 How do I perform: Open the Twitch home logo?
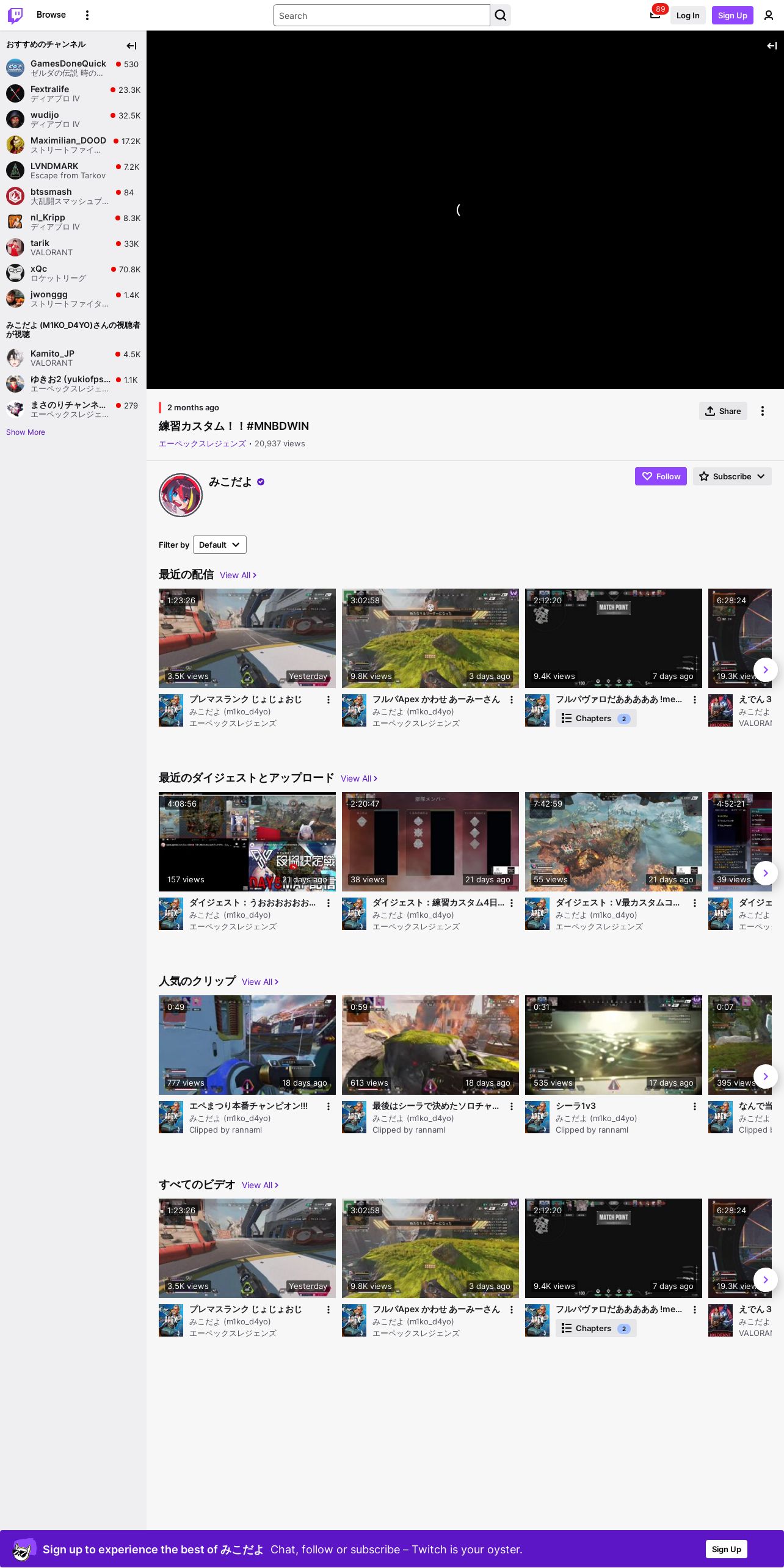[15, 15]
